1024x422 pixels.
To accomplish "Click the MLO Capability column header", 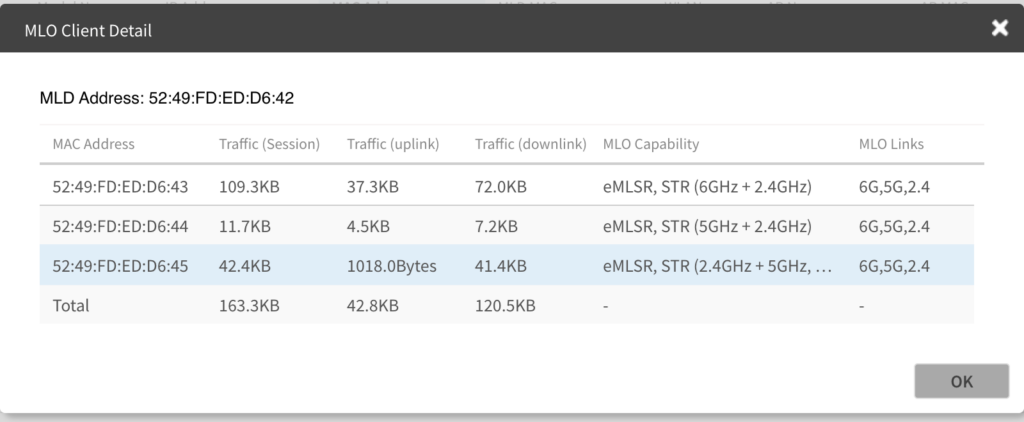I will [651, 144].
